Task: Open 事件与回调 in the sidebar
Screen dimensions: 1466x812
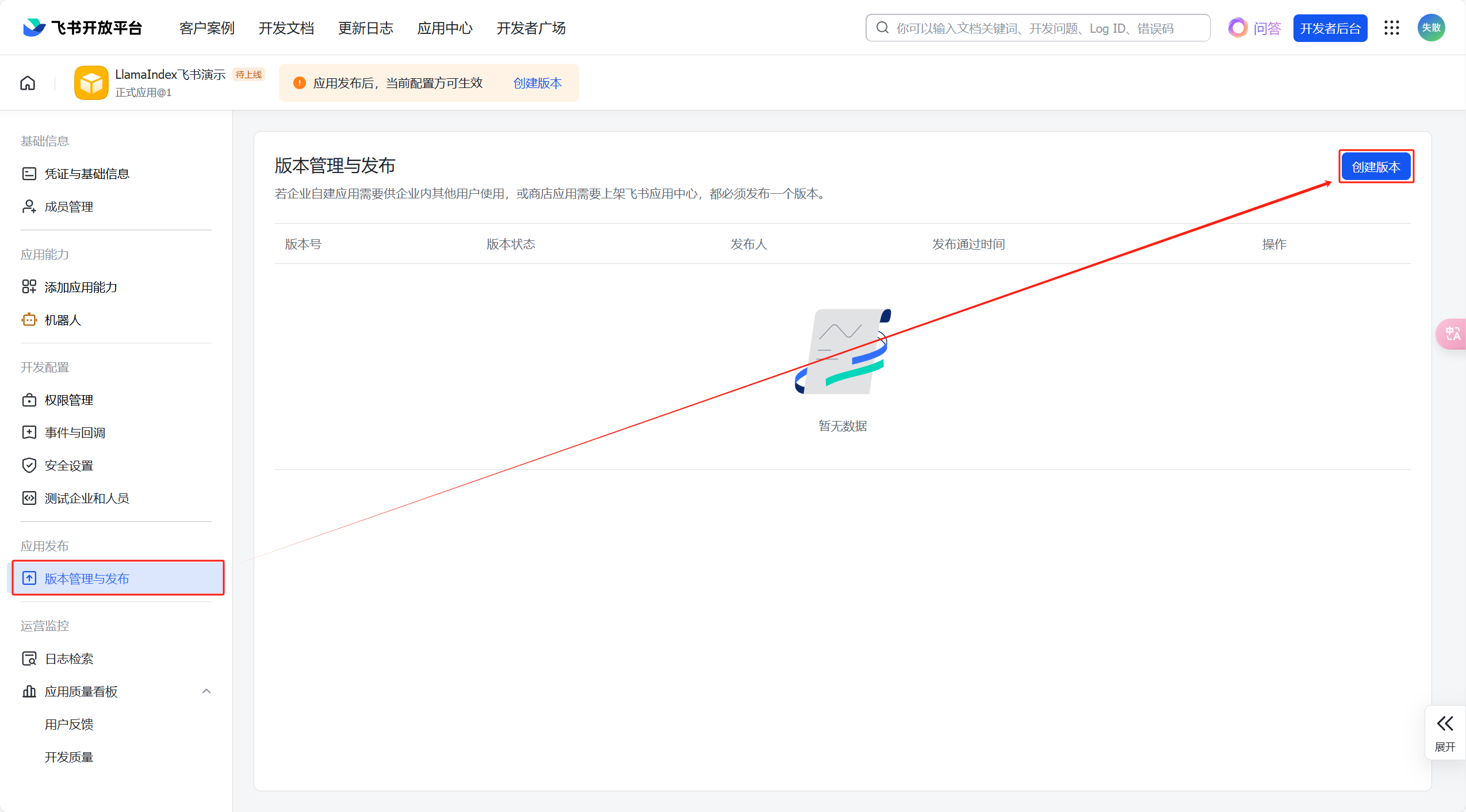Action: coord(75,432)
